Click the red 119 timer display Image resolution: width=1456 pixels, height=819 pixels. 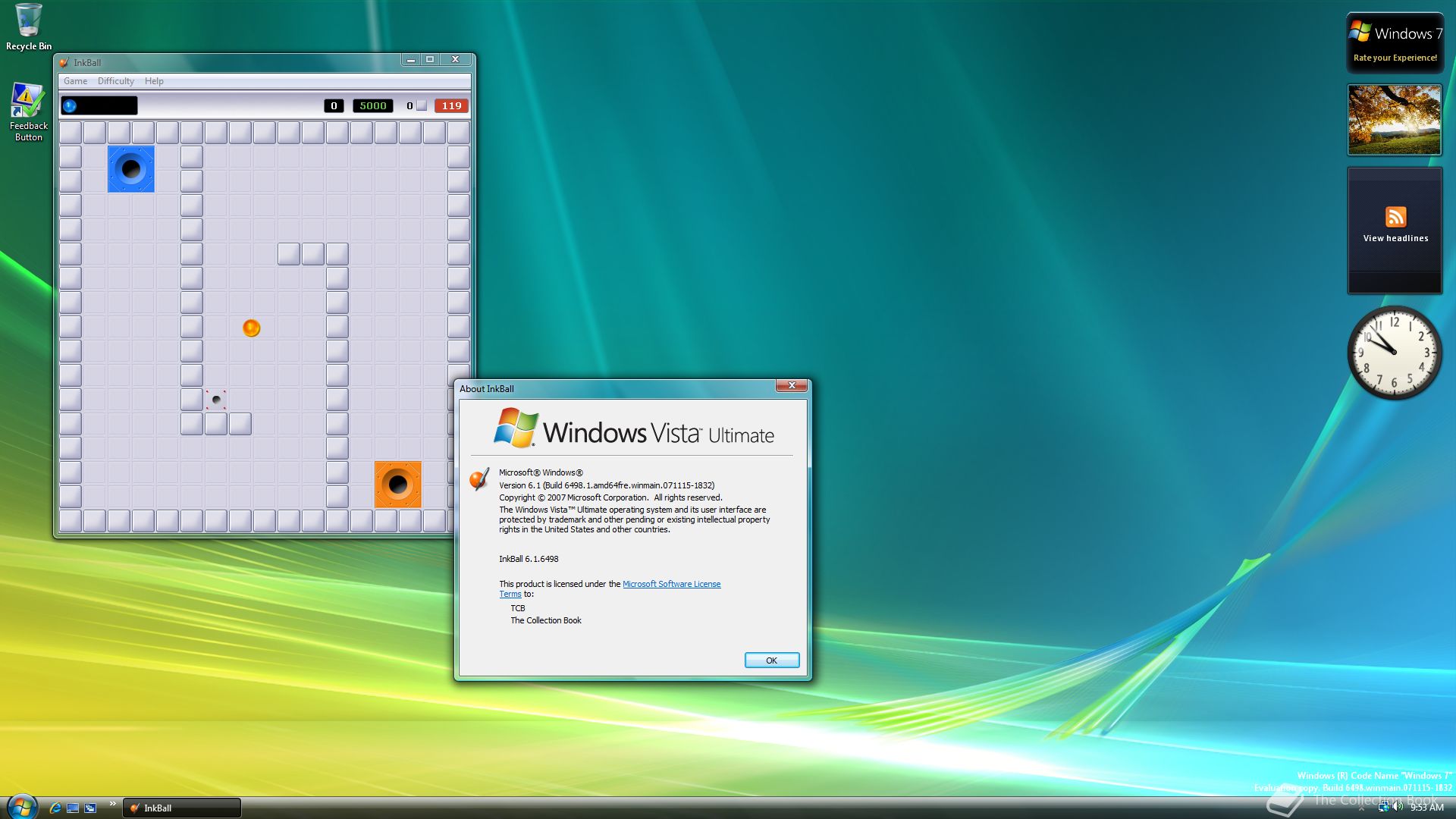451,105
